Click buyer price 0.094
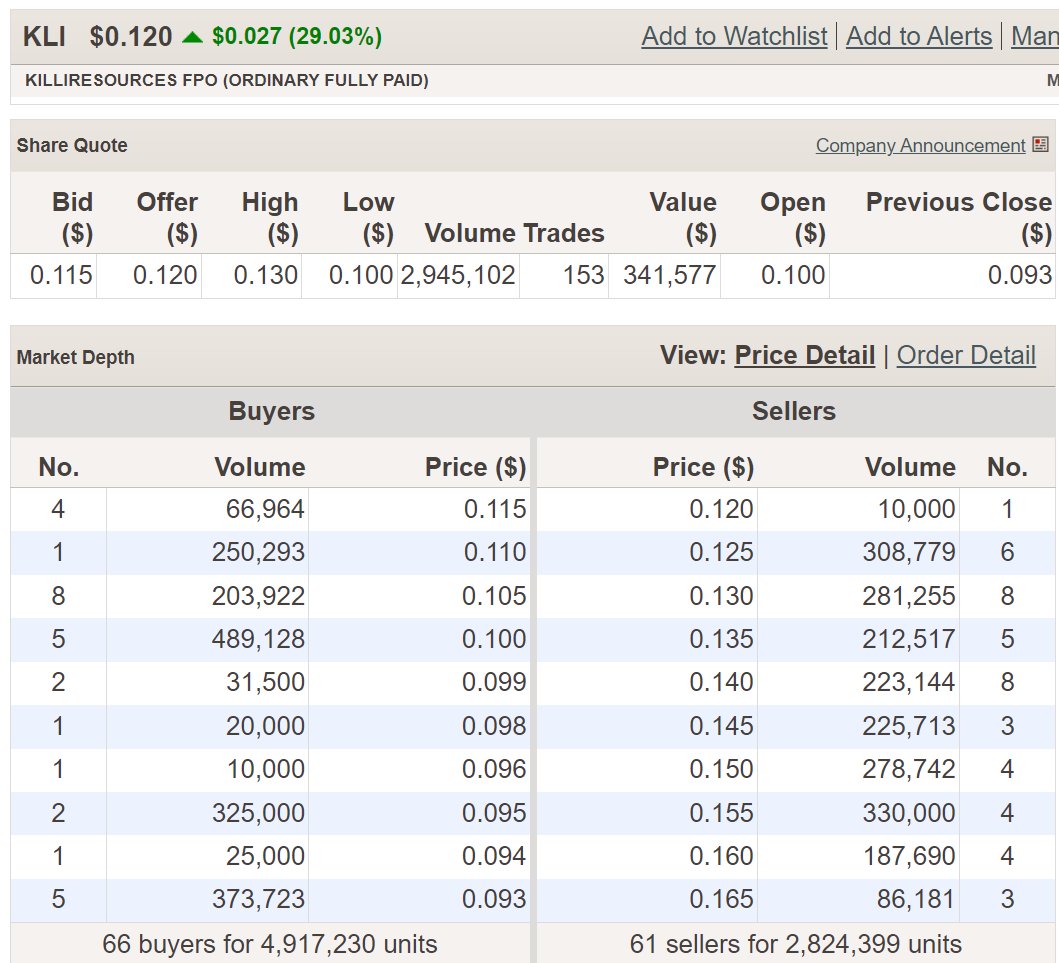This screenshot has height=963, width=1059. coord(494,856)
